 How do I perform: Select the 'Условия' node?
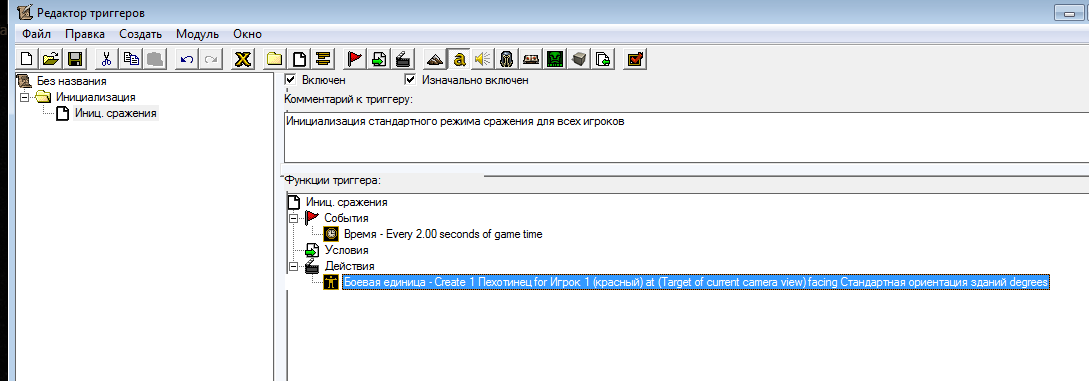click(x=346, y=251)
